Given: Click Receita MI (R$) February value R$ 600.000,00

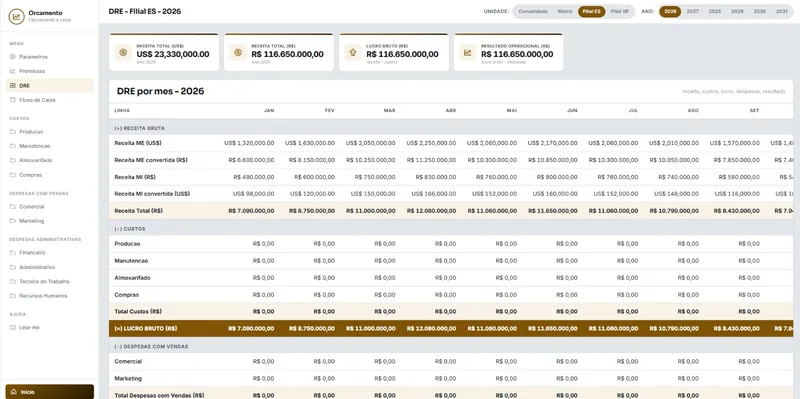Looking at the screenshot, I should [315, 177].
